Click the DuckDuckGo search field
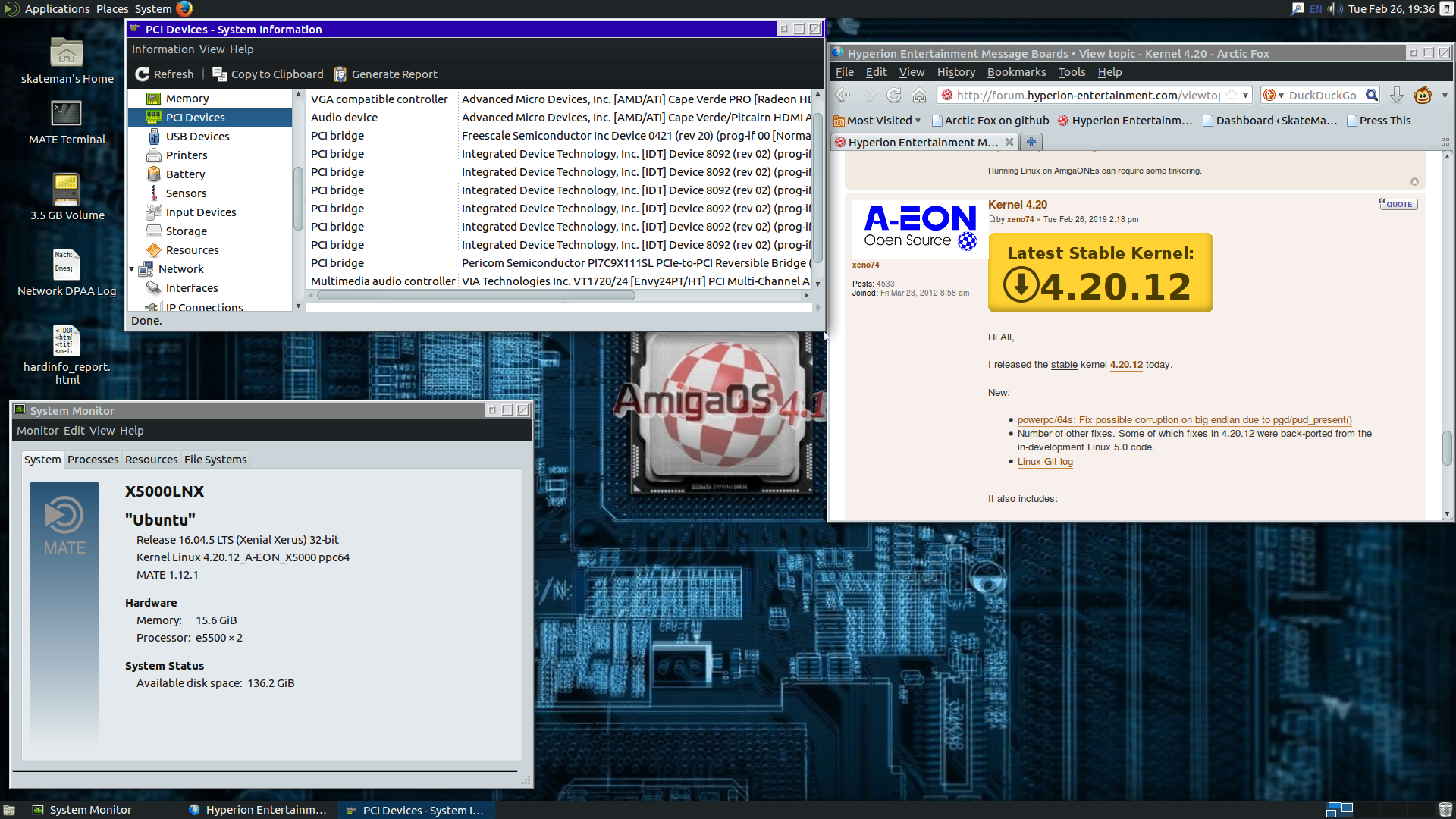The height and width of the screenshot is (819, 1456). tap(1323, 95)
